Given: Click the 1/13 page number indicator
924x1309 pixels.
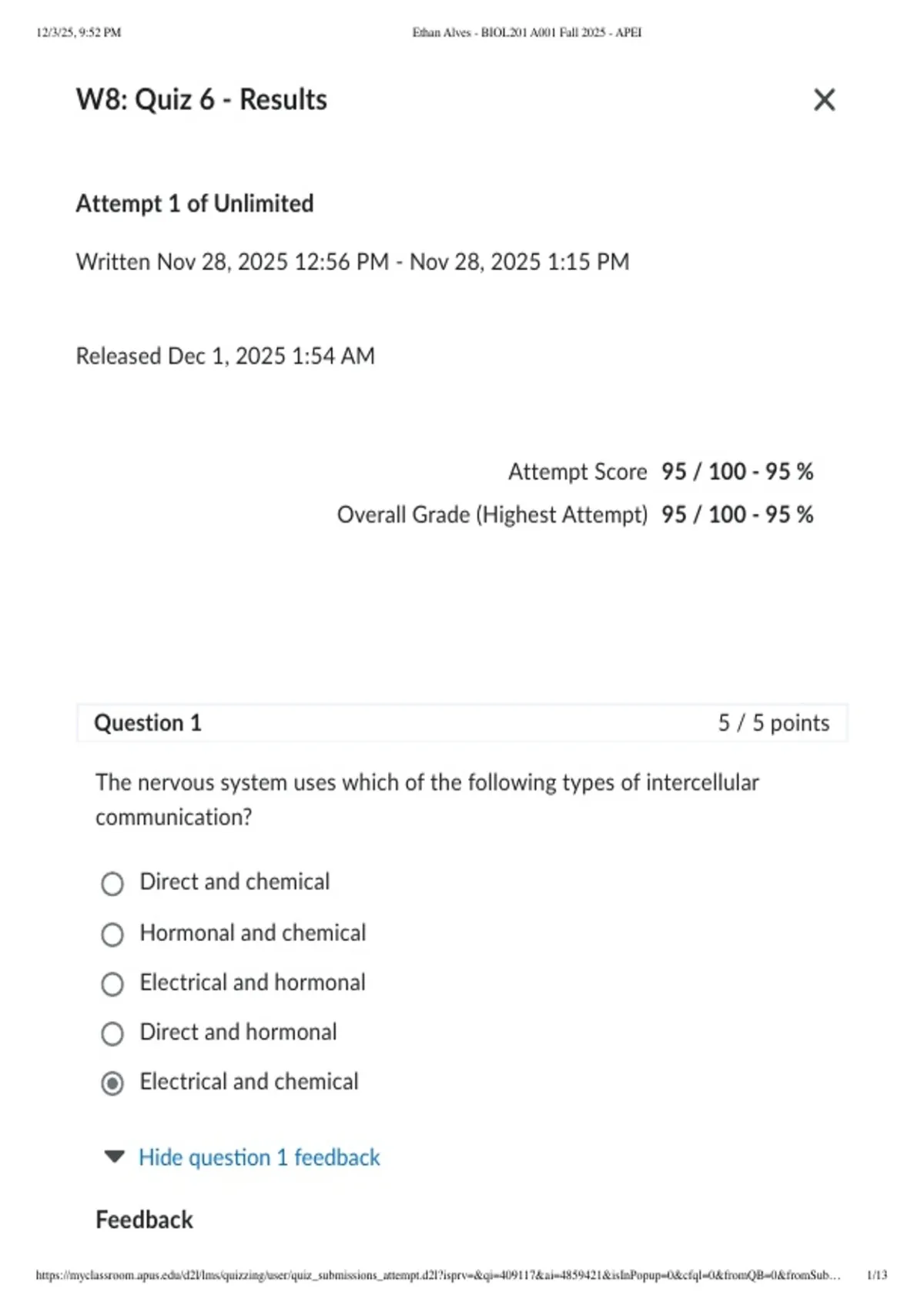Looking at the screenshot, I should coord(877,1275).
